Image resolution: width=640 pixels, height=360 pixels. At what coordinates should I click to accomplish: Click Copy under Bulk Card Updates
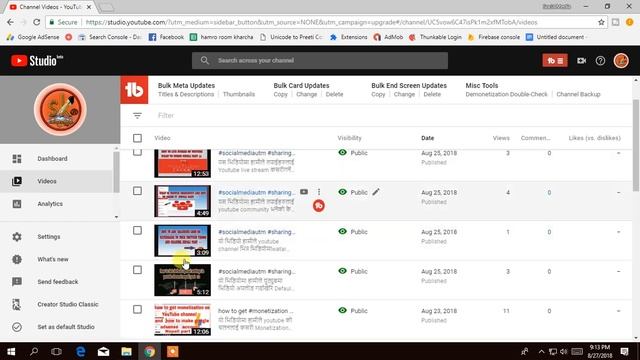click(x=280, y=94)
